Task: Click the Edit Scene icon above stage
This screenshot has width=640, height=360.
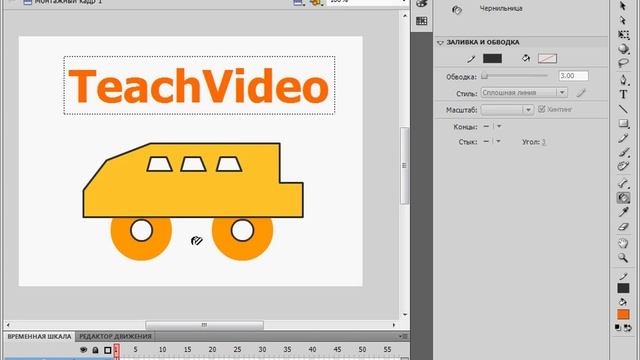Action: coord(298,2)
